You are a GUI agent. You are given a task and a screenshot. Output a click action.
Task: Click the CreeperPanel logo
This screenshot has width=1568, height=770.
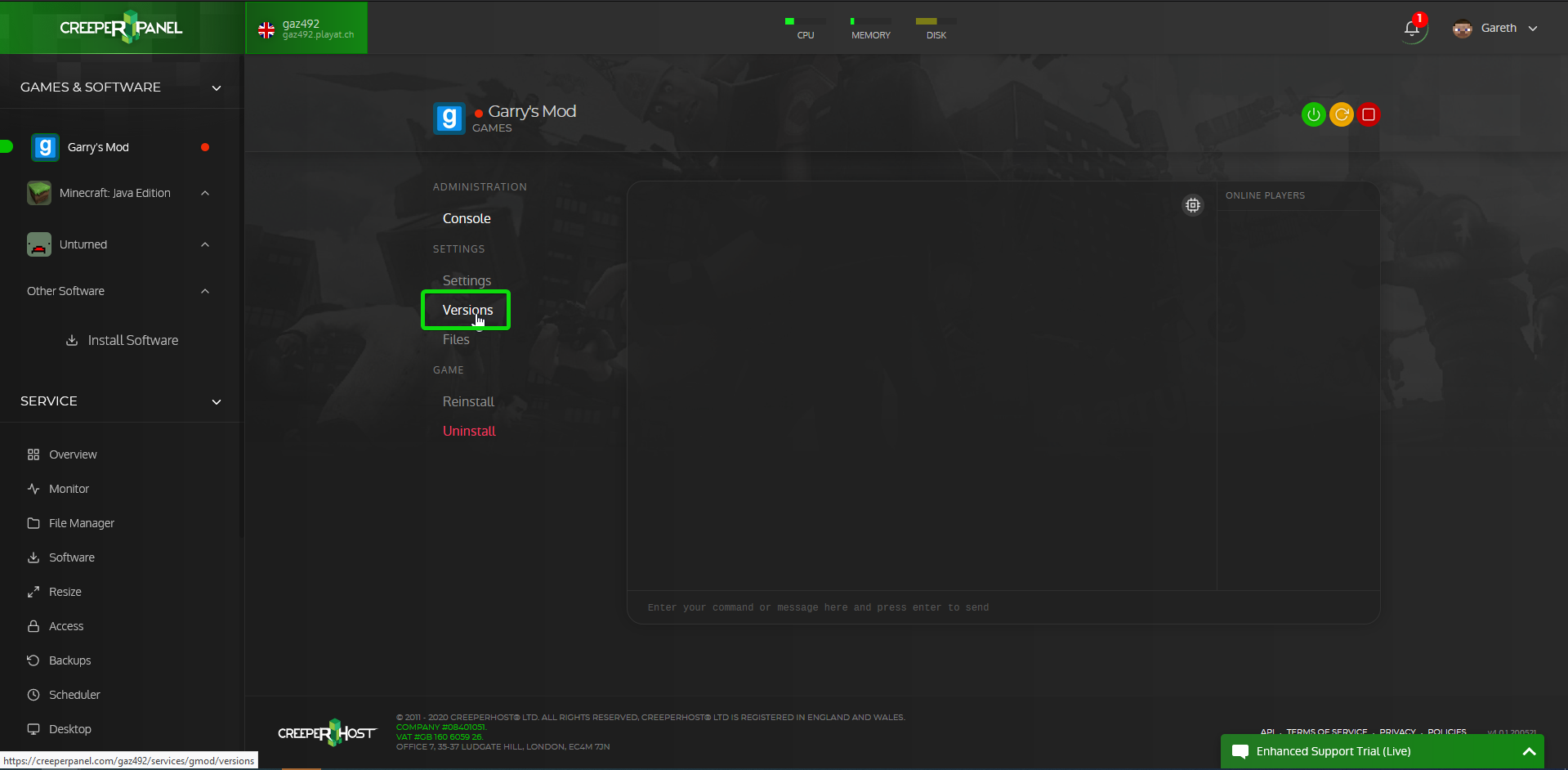tap(121, 27)
